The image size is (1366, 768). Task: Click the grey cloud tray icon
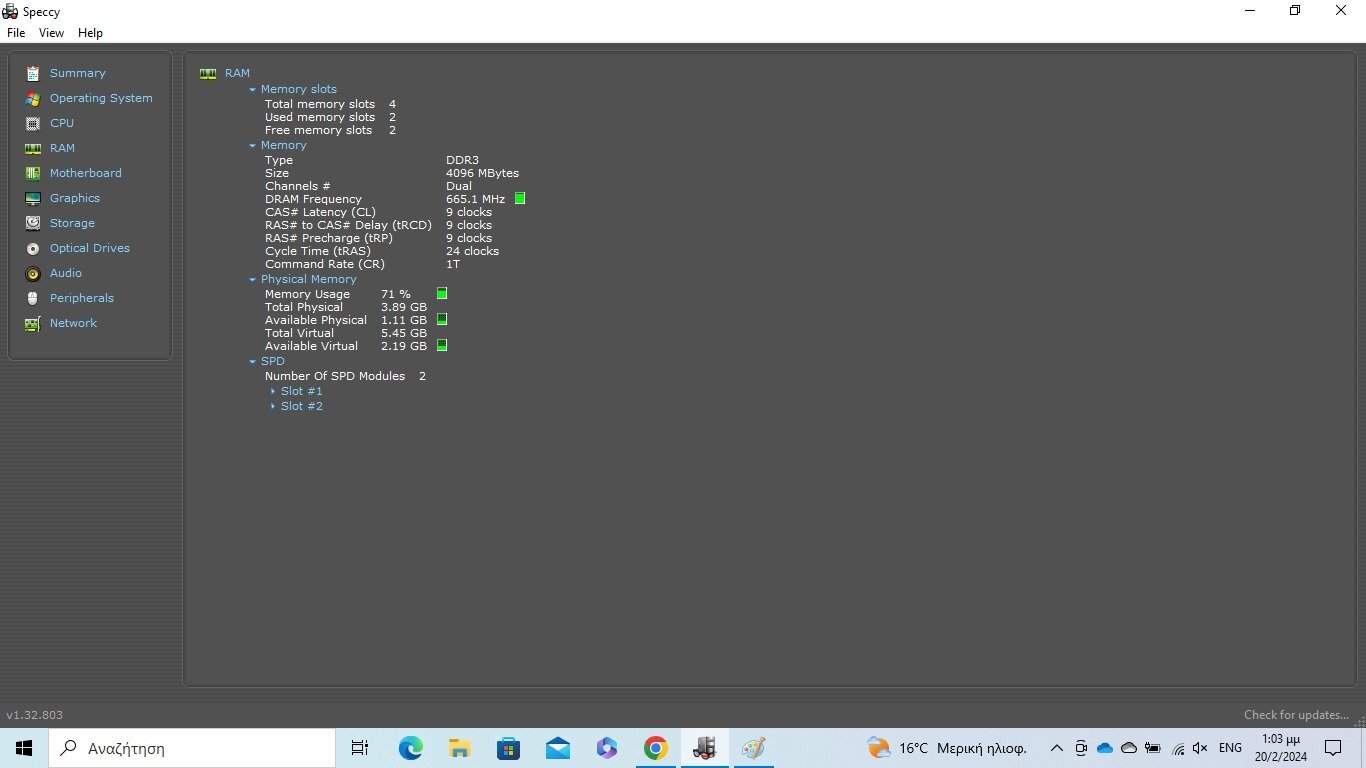[x=1129, y=748]
